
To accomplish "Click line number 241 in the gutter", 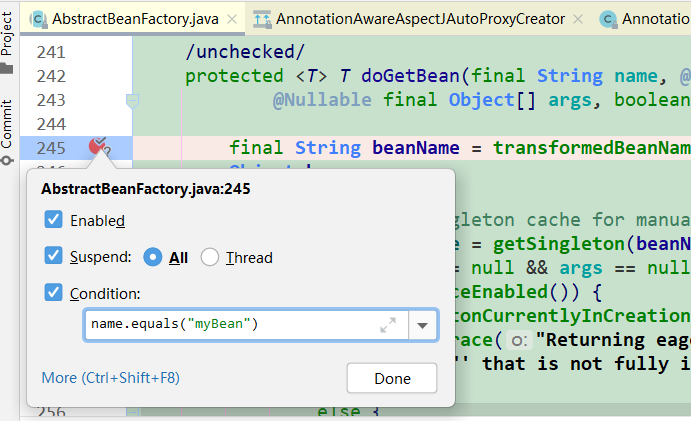I will 51,52.
